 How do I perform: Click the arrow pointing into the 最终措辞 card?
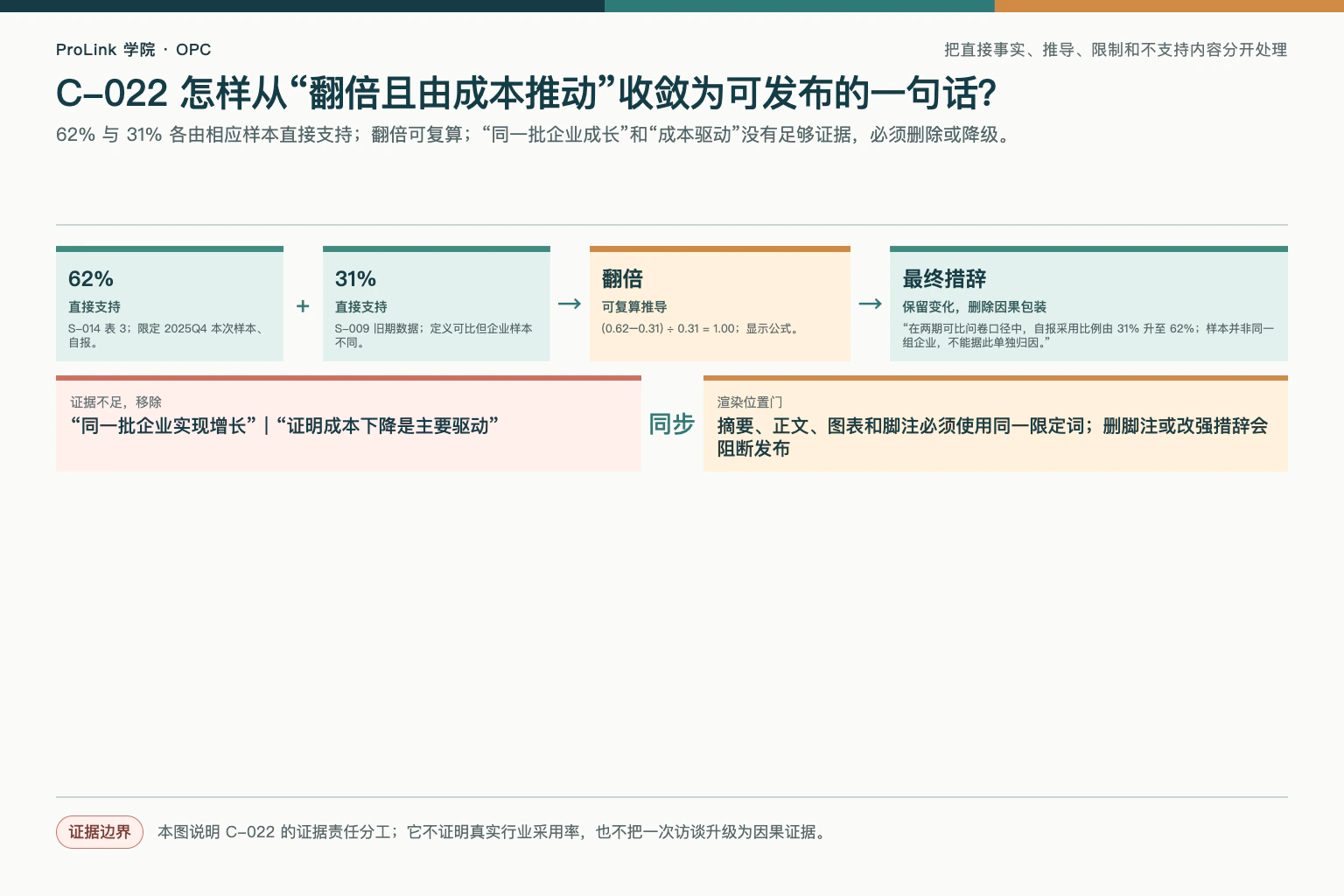point(870,304)
